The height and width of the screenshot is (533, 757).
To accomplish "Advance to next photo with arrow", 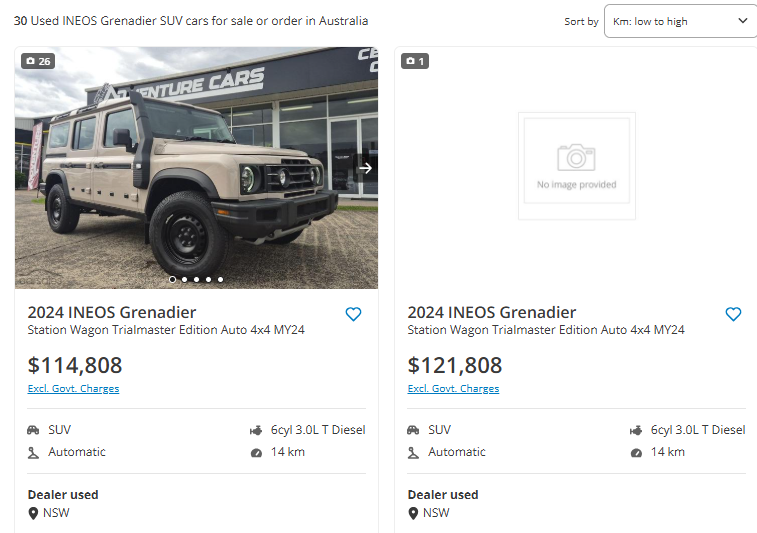I will [365, 168].
